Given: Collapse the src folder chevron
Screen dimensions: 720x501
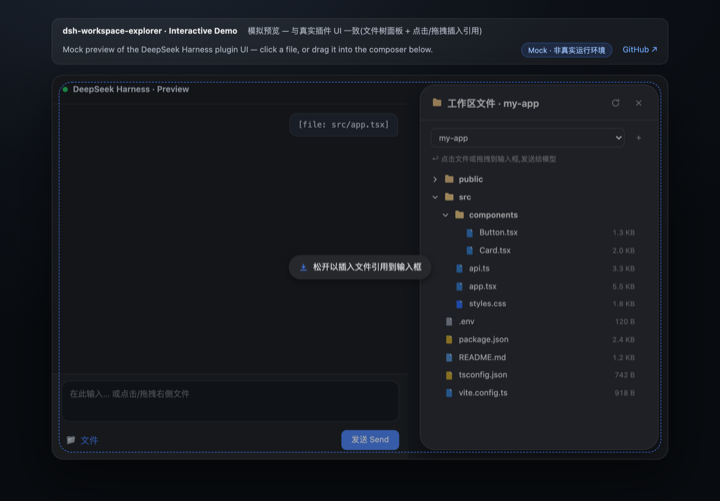Looking at the screenshot, I should [435, 197].
